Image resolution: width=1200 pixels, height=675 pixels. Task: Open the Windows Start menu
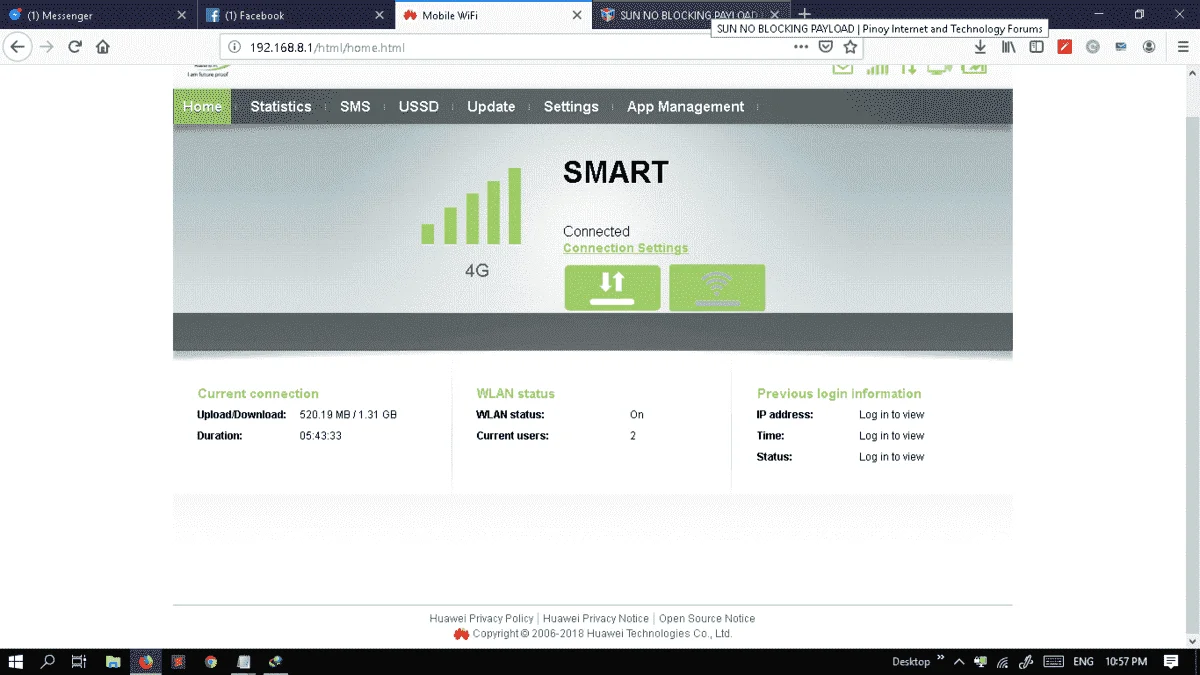(x=16, y=661)
